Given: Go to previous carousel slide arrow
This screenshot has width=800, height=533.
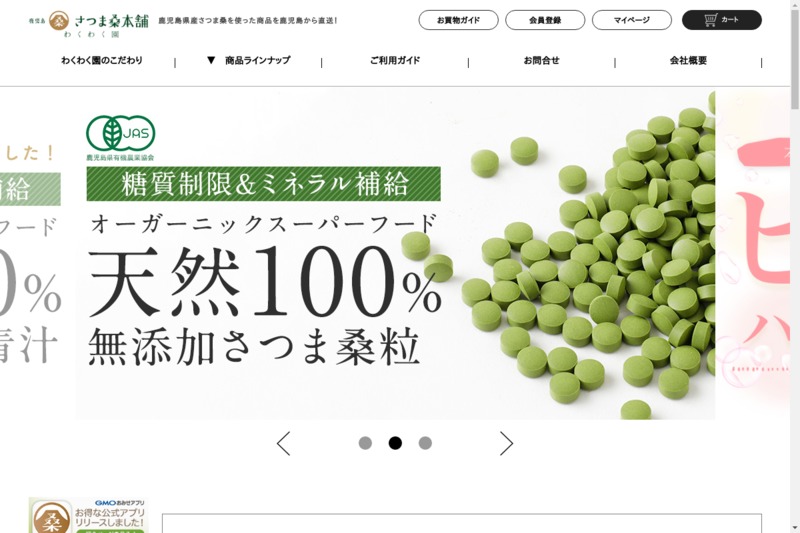Looking at the screenshot, I should pos(284,443).
